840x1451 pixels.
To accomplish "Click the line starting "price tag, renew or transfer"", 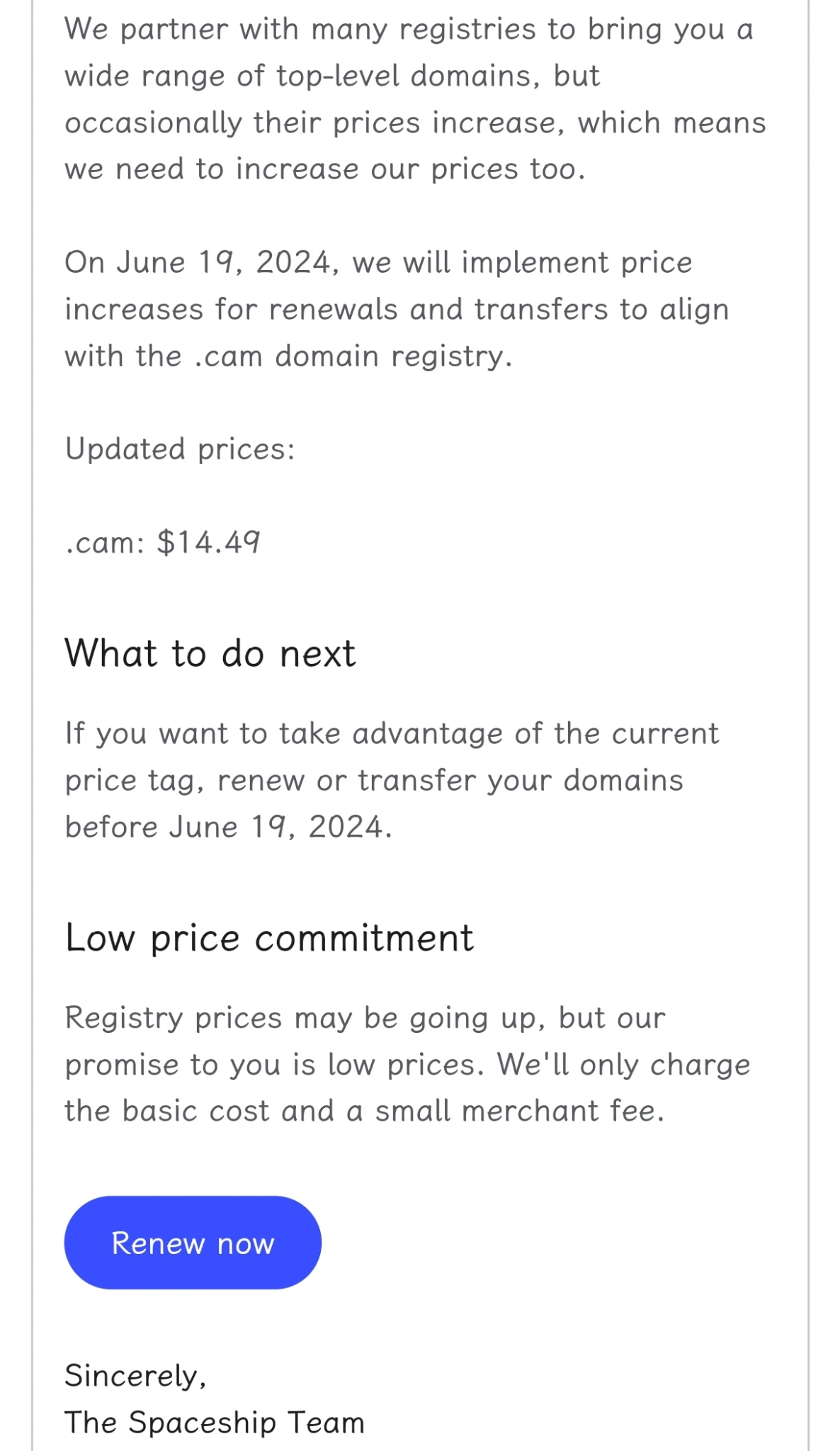I will [x=374, y=781].
